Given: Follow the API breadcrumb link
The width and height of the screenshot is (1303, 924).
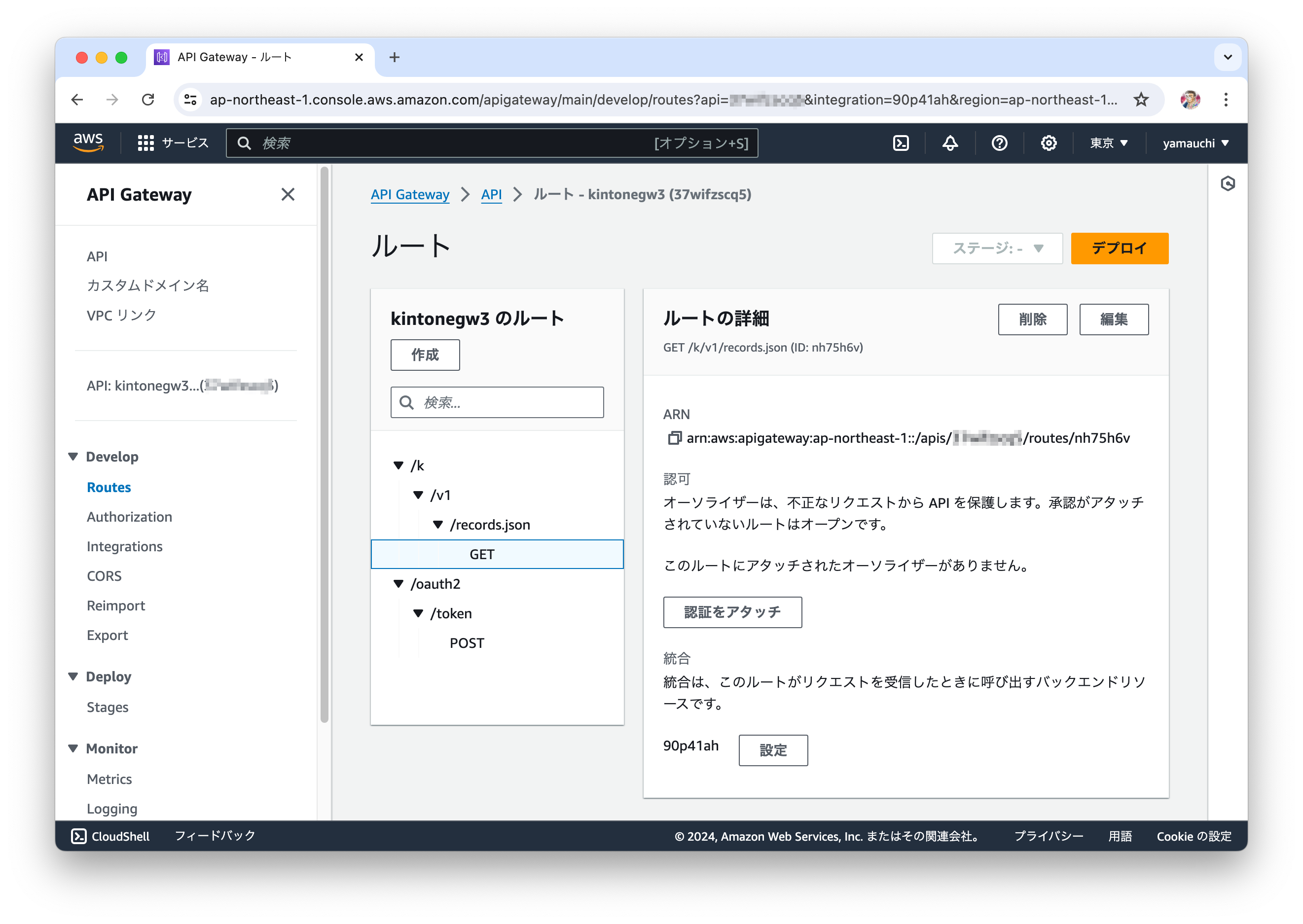Looking at the screenshot, I should coord(491,195).
